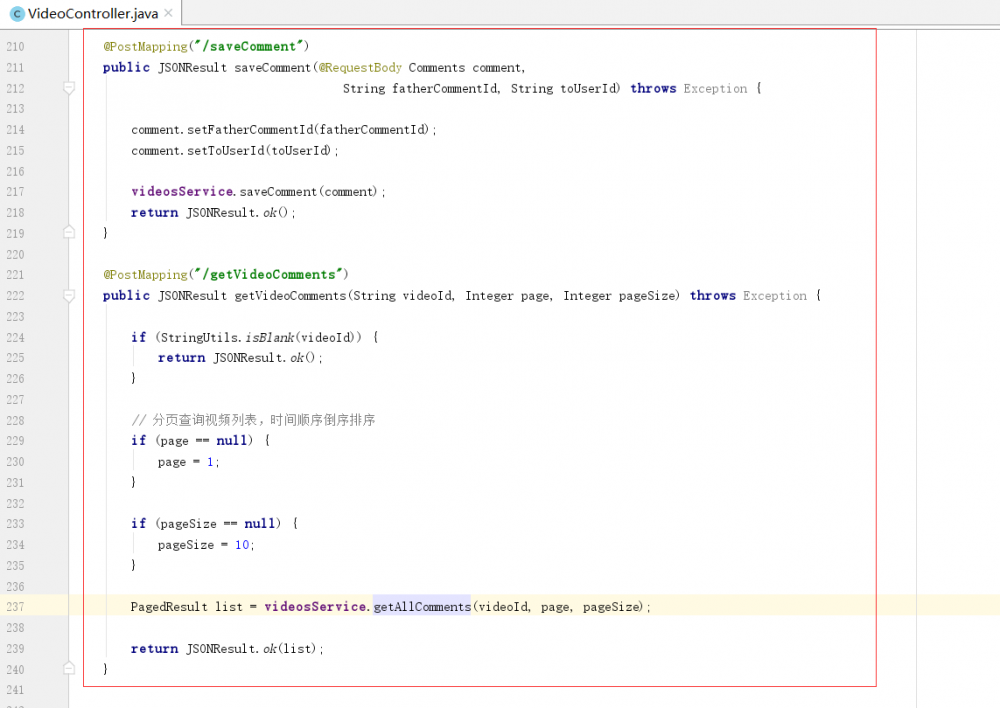Click the fold end marker at line 240

tap(69, 668)
